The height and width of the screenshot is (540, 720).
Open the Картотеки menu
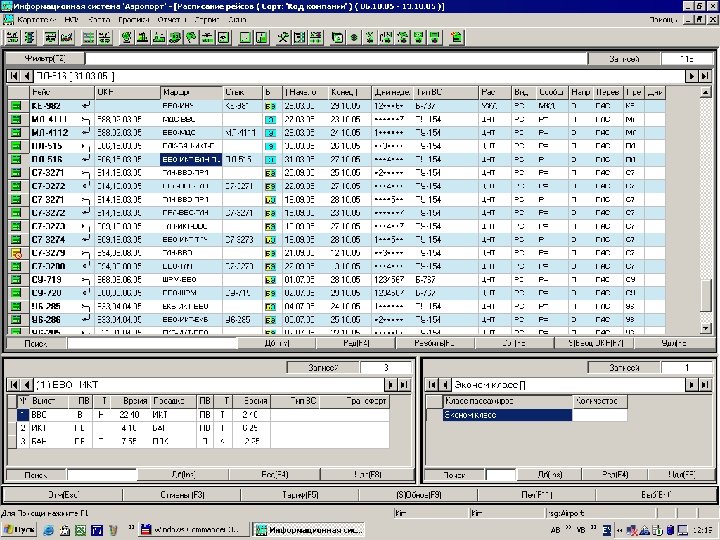click(36, 19)
